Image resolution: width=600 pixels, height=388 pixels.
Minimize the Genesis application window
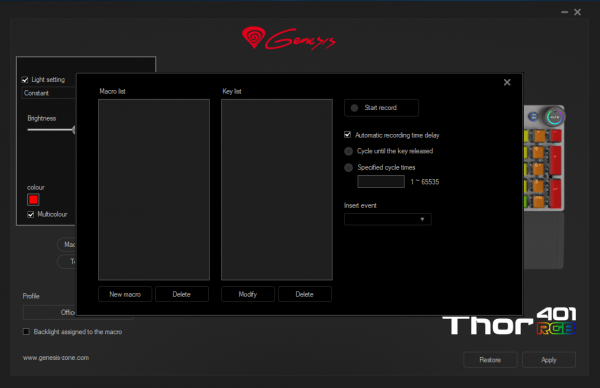point(564,12)
